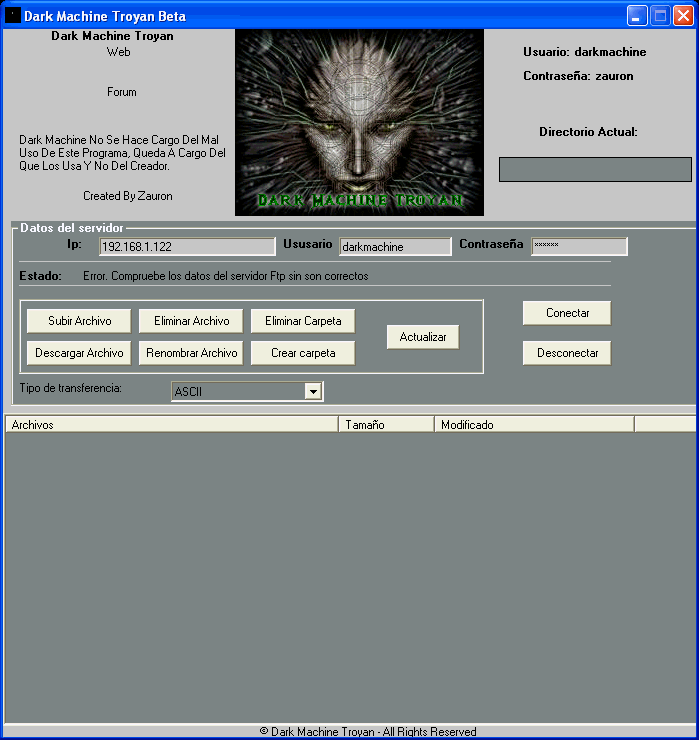Screen dimensions: 699x740
Task: Click the Dark Machine Troyan face image
Action: 359,122
